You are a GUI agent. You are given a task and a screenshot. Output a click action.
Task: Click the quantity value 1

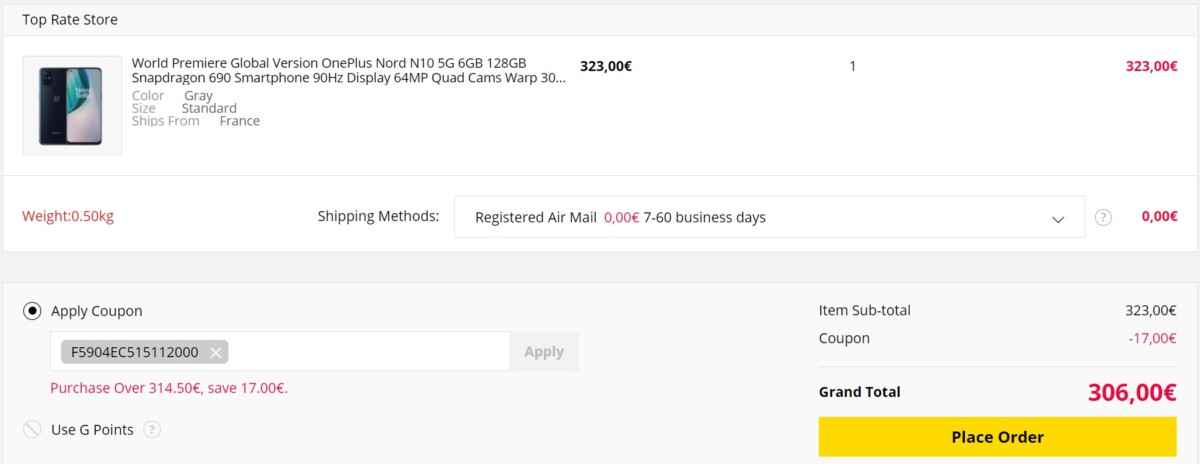[x=853, y=66]
